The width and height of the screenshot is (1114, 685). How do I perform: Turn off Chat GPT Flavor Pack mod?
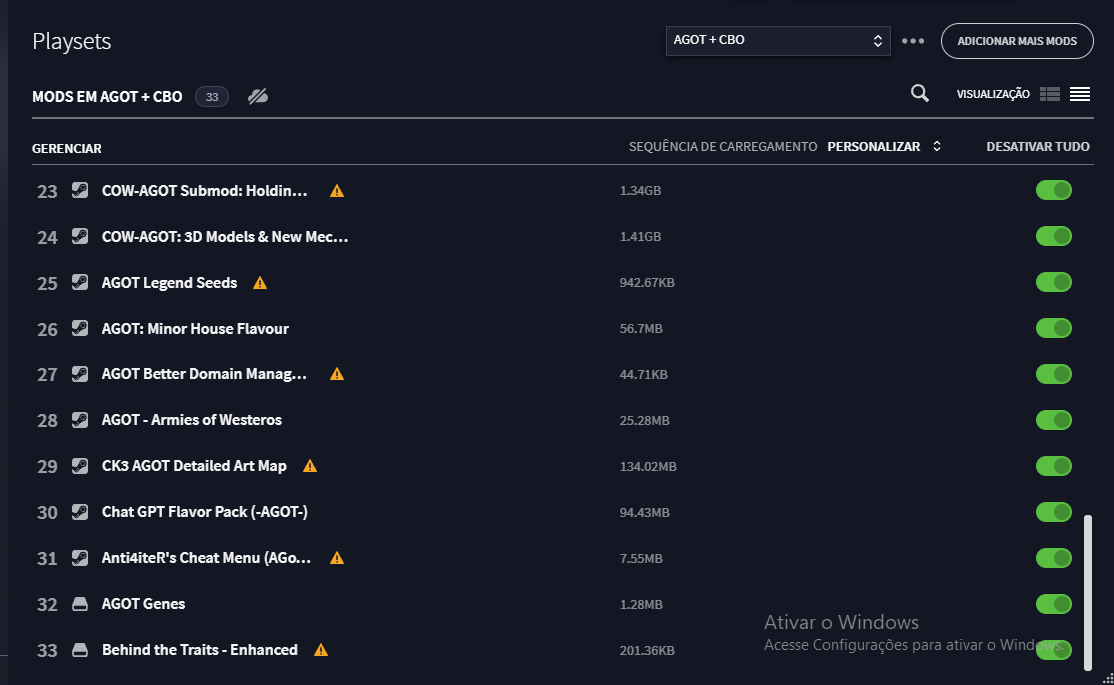coord(1053,512)
